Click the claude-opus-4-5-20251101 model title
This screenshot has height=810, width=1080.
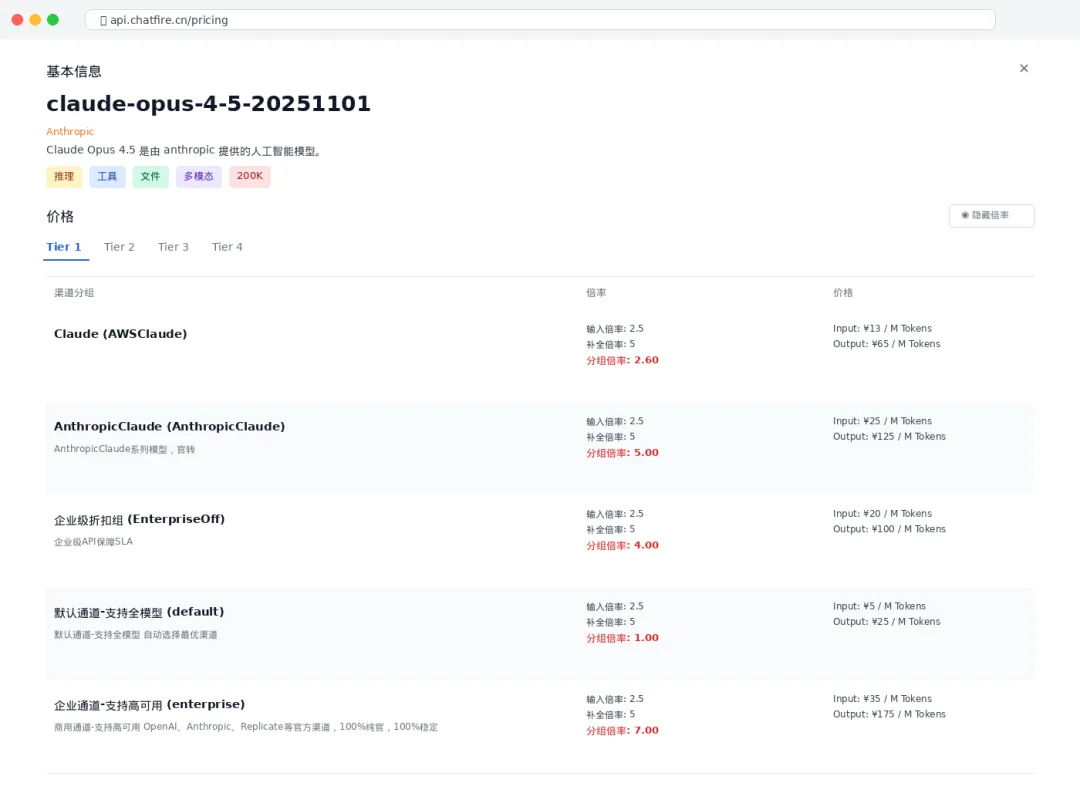(x=208, y=104)
